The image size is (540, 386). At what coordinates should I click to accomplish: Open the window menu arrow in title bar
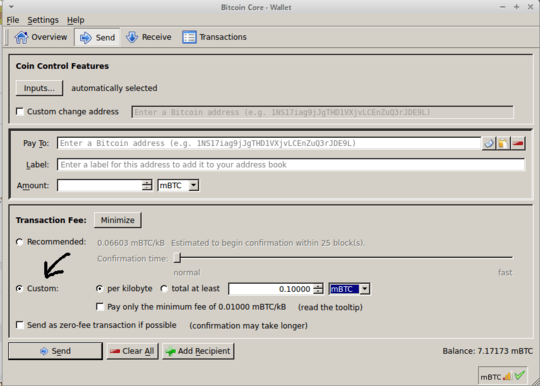tap(11, 7)
